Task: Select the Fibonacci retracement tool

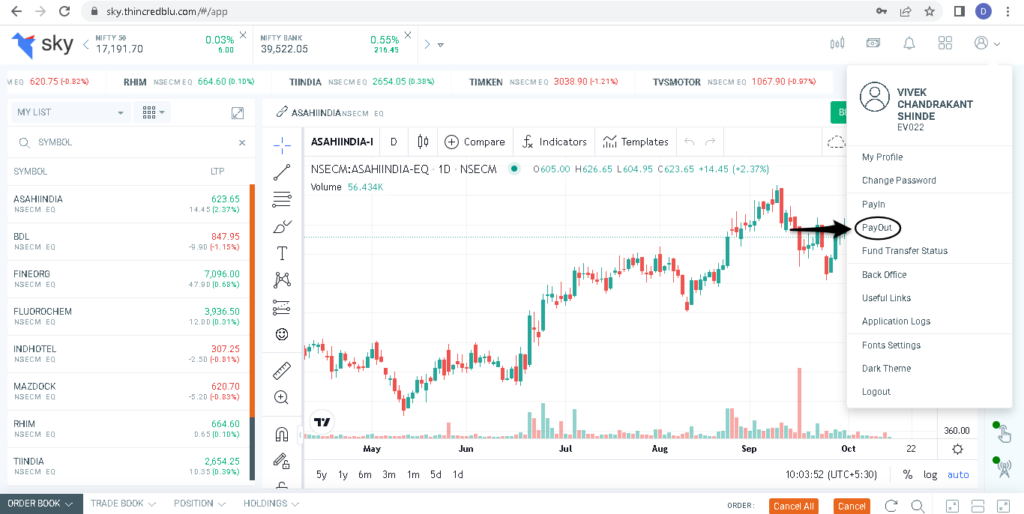Action: (x=282, y=199)
